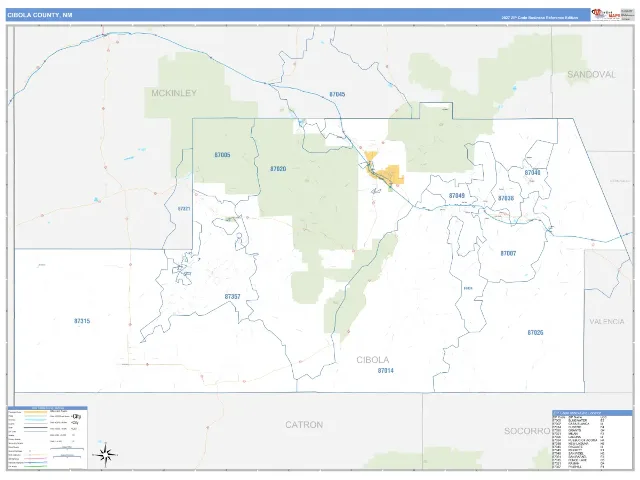The image size is (640, 480).
Task: Click the SANDOVAL county label
Action: click(x=591, y=74)
